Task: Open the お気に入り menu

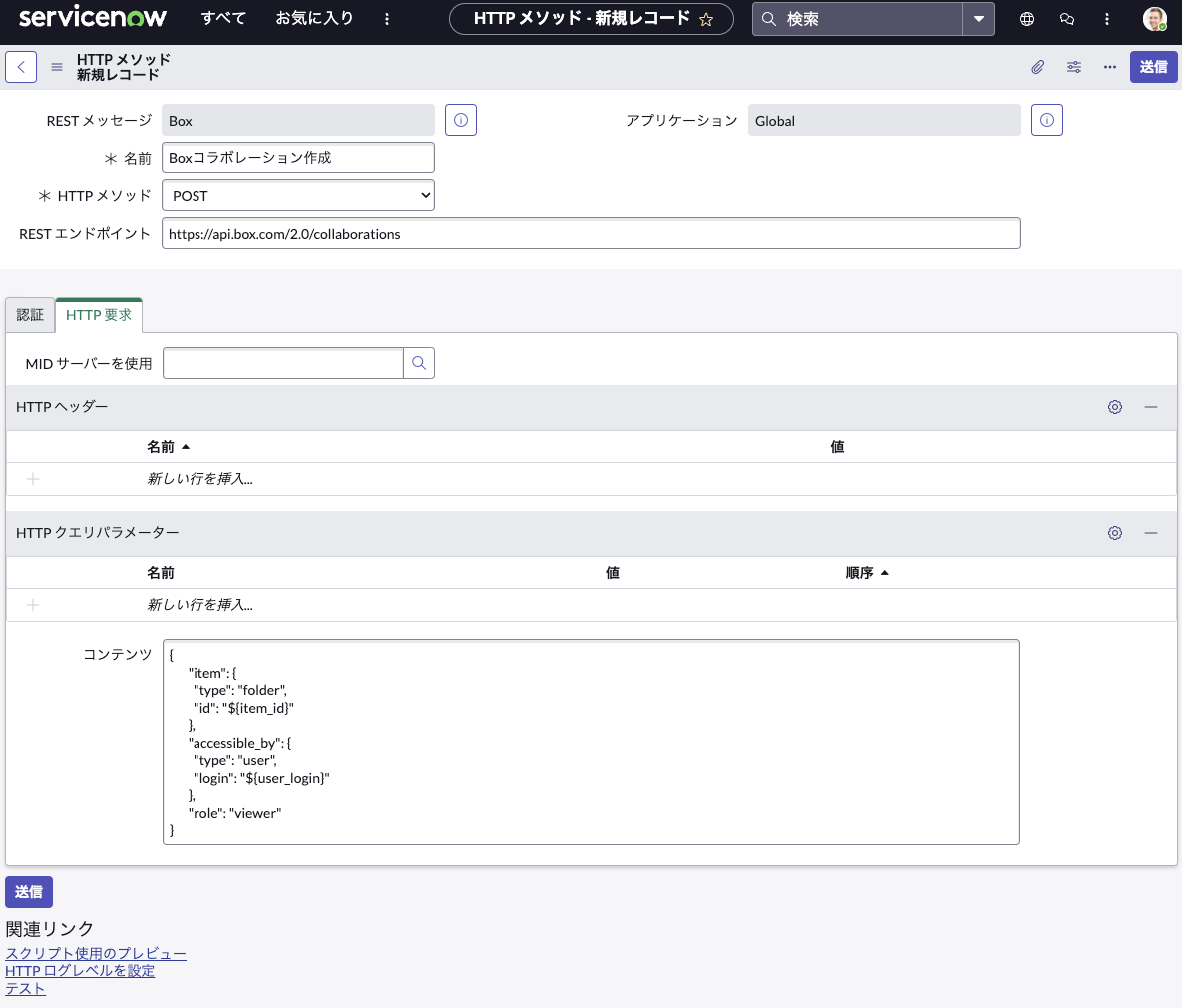Action: coord(314,18)
